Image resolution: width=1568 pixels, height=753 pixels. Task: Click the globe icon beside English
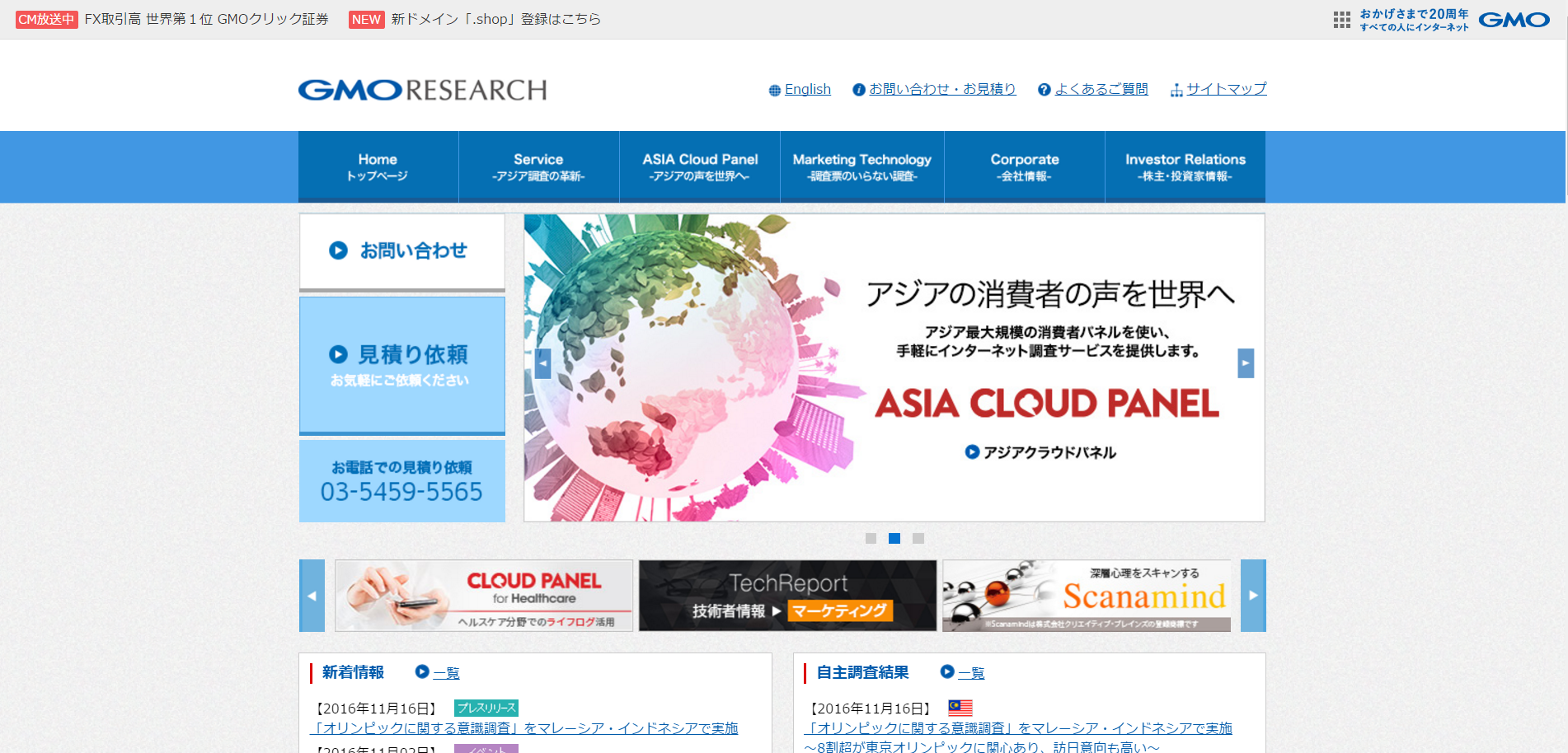pyautogui.click(x=774, y=91)
